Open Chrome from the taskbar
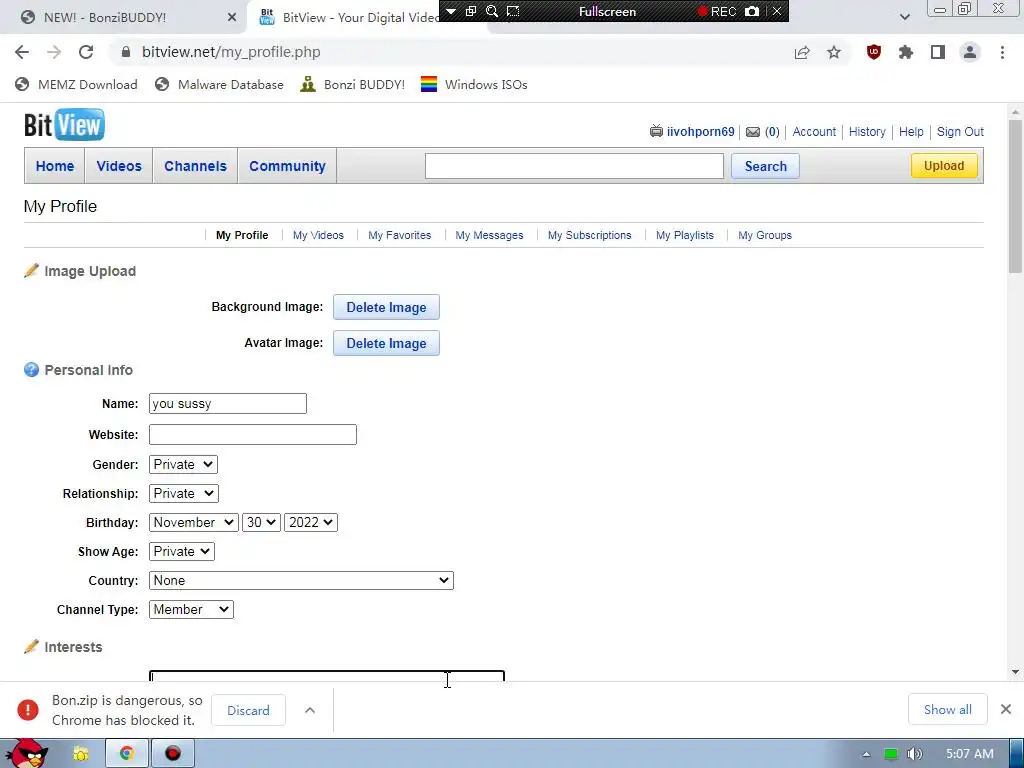 pos(127,754)
